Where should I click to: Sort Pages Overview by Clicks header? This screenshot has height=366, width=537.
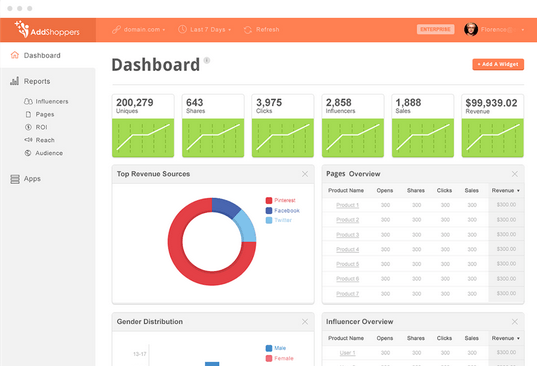(444, 190)
